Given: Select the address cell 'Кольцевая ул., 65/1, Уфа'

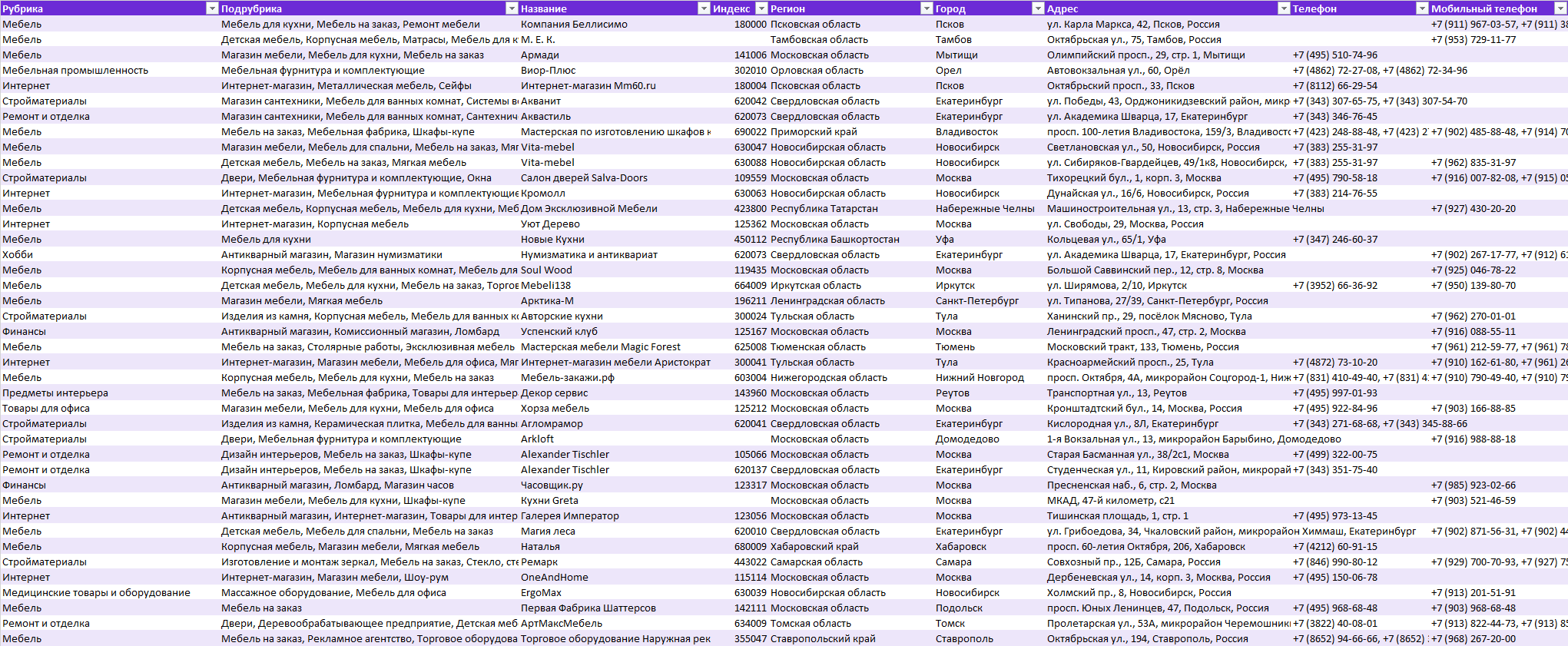Looking at the screenshot, I should click(1168, 239).
